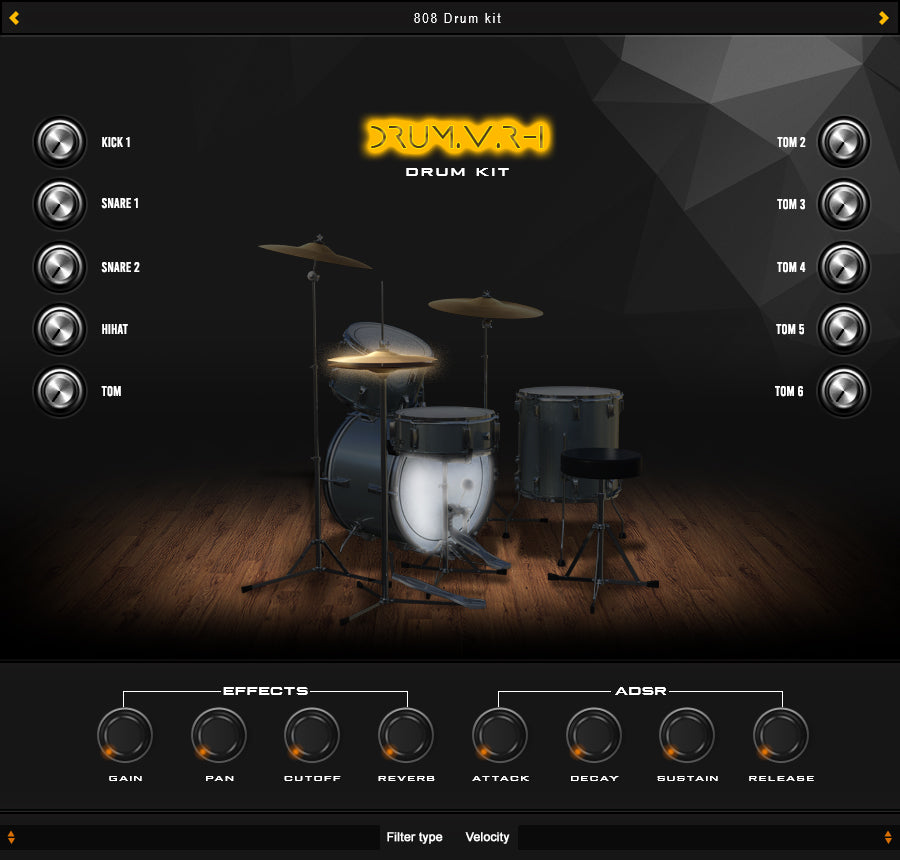Click the HIHAT label
Screen dimensions: 900x860
(115, 329)
